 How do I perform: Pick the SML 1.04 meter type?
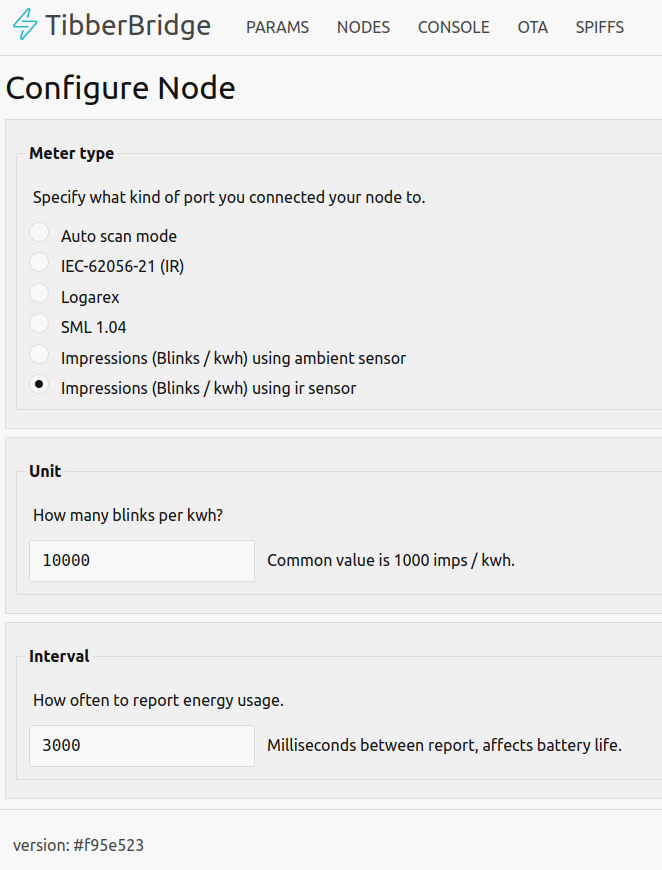point(39,323)
